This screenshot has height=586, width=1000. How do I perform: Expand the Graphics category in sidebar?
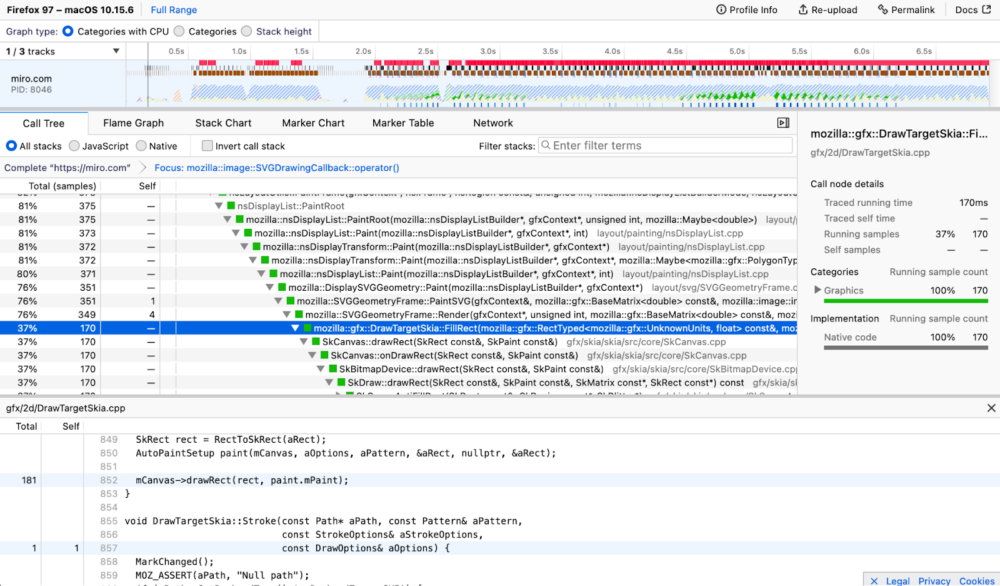coord(817,290)
